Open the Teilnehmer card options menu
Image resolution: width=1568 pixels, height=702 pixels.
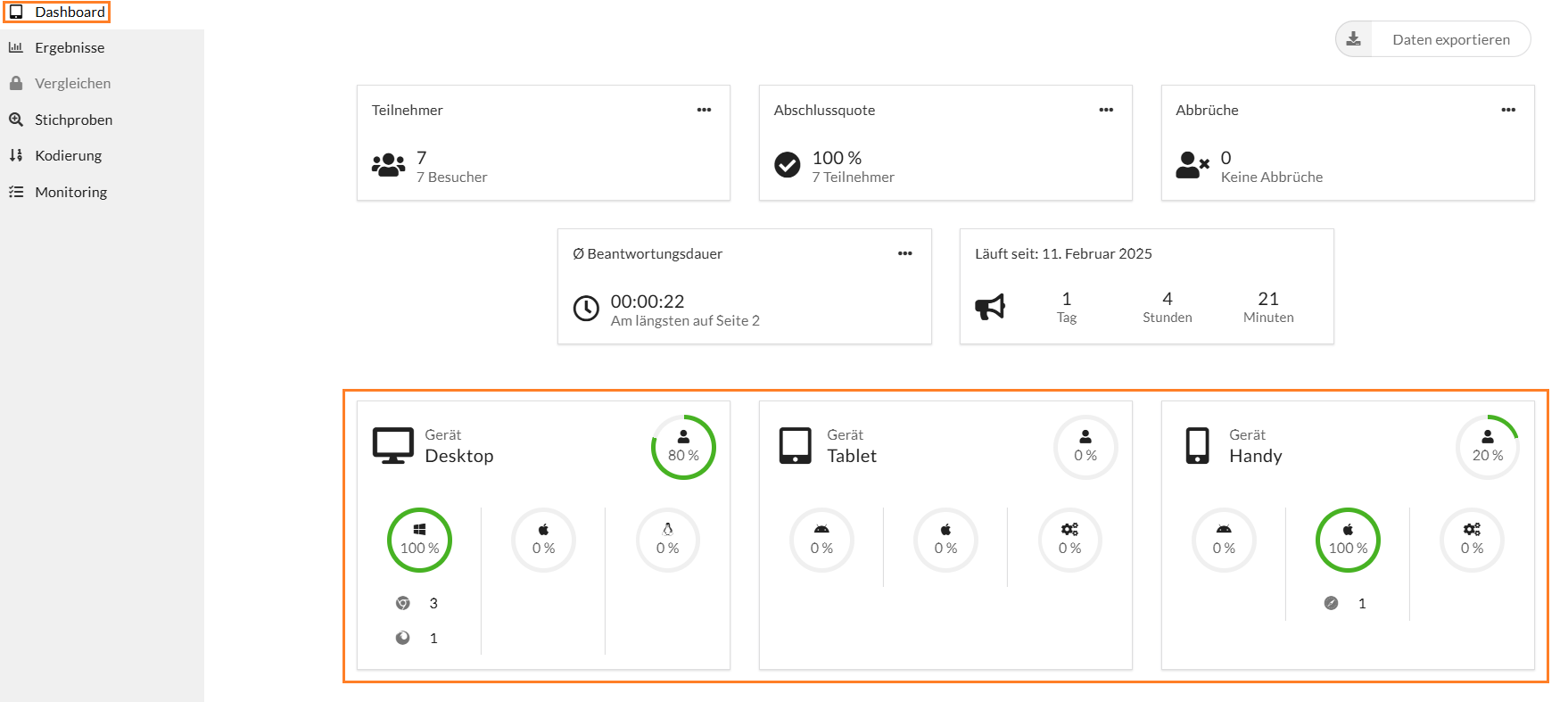click(x=704, y=110)
